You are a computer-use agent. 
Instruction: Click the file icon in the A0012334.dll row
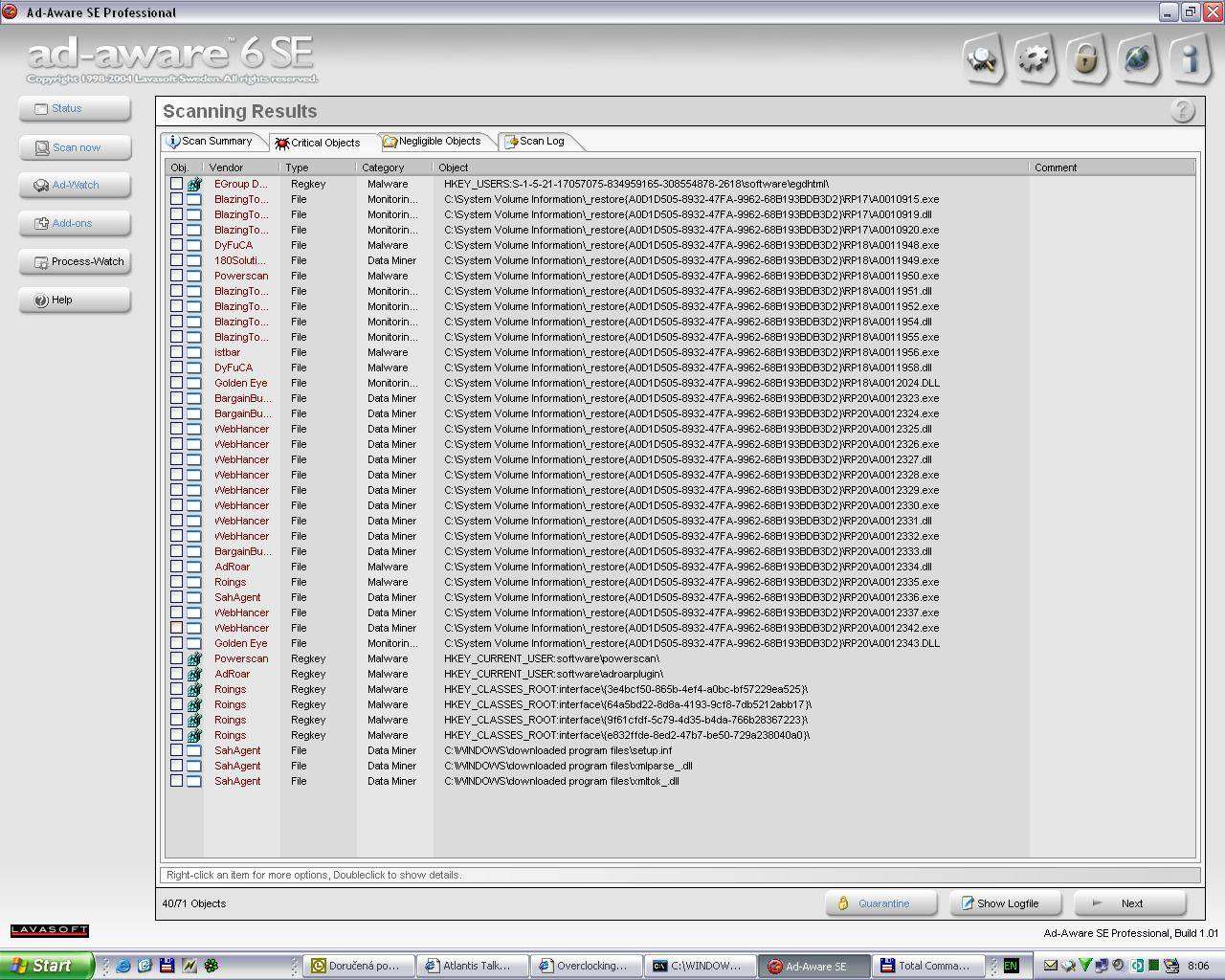194,567
